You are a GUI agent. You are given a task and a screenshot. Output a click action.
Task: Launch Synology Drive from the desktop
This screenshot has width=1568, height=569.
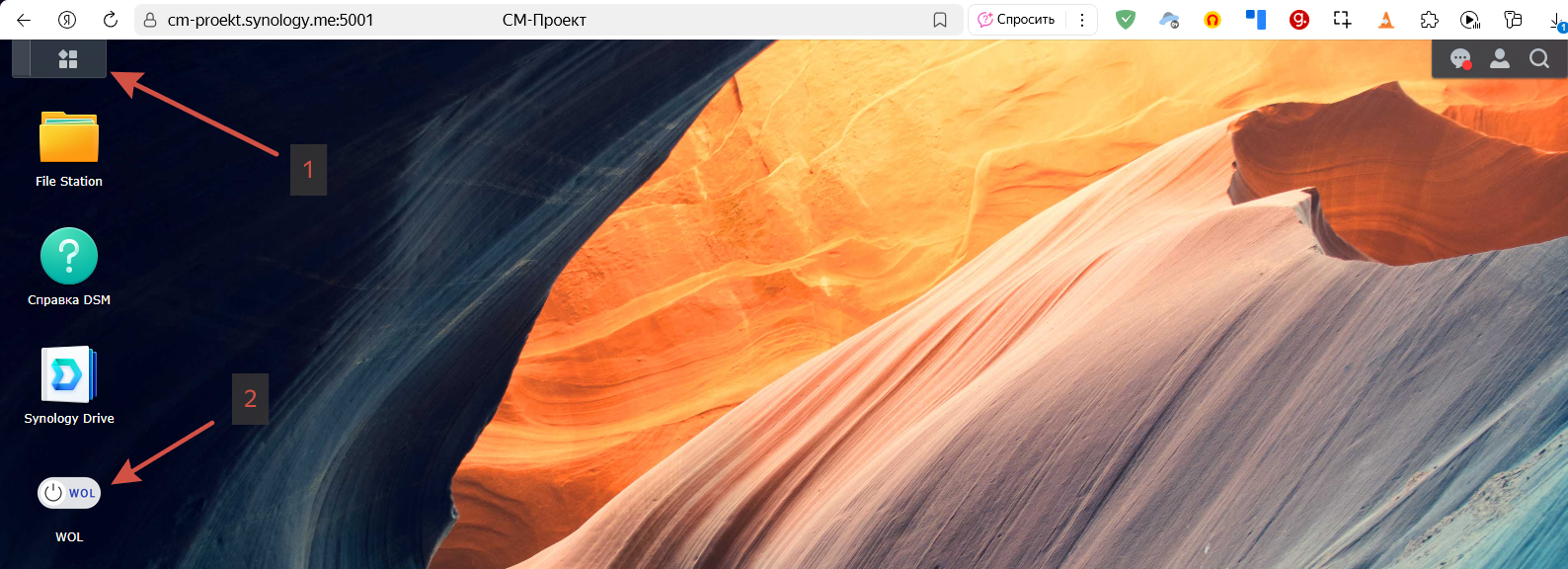[x=69, y=375]
